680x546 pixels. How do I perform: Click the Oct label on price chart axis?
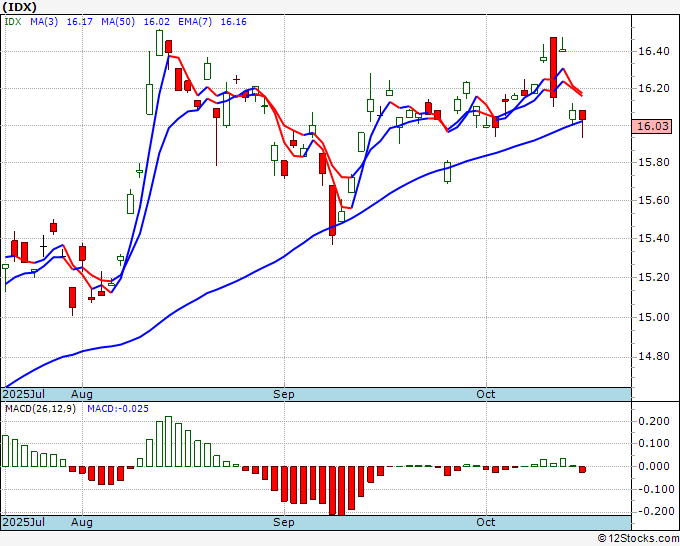485,394
